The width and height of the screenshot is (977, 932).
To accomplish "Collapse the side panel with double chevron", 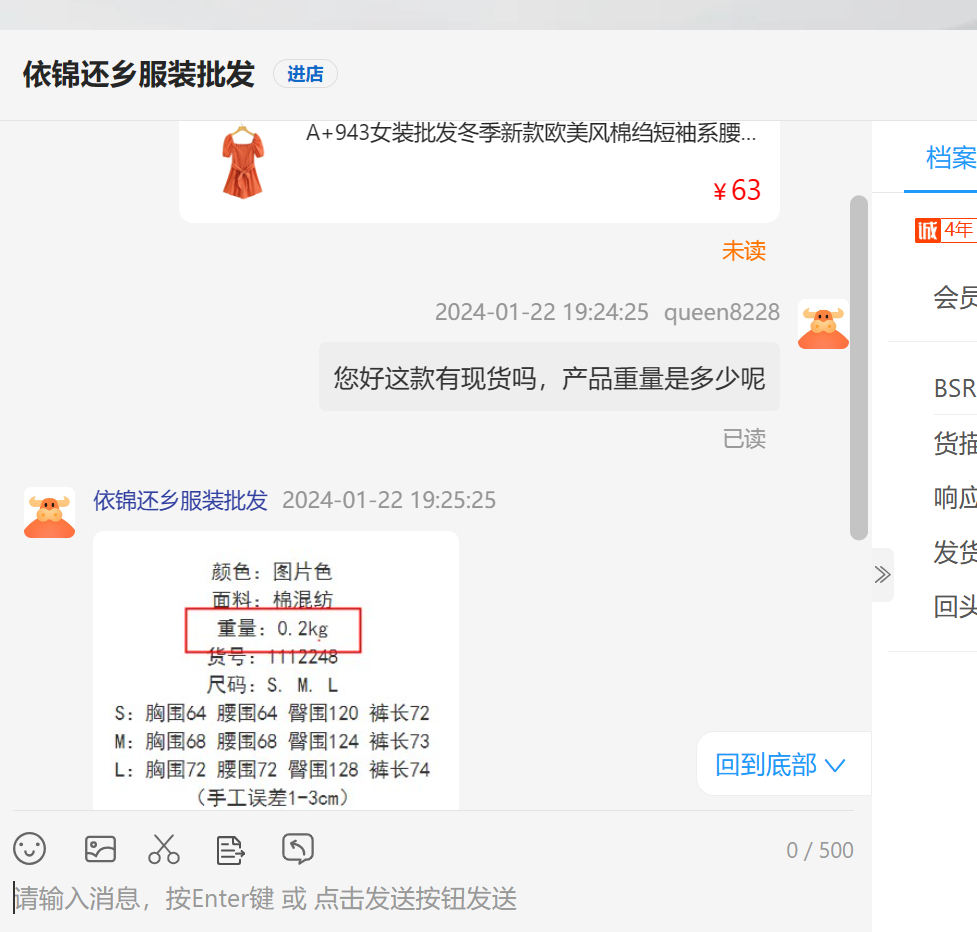I will (x=882, y=574).
